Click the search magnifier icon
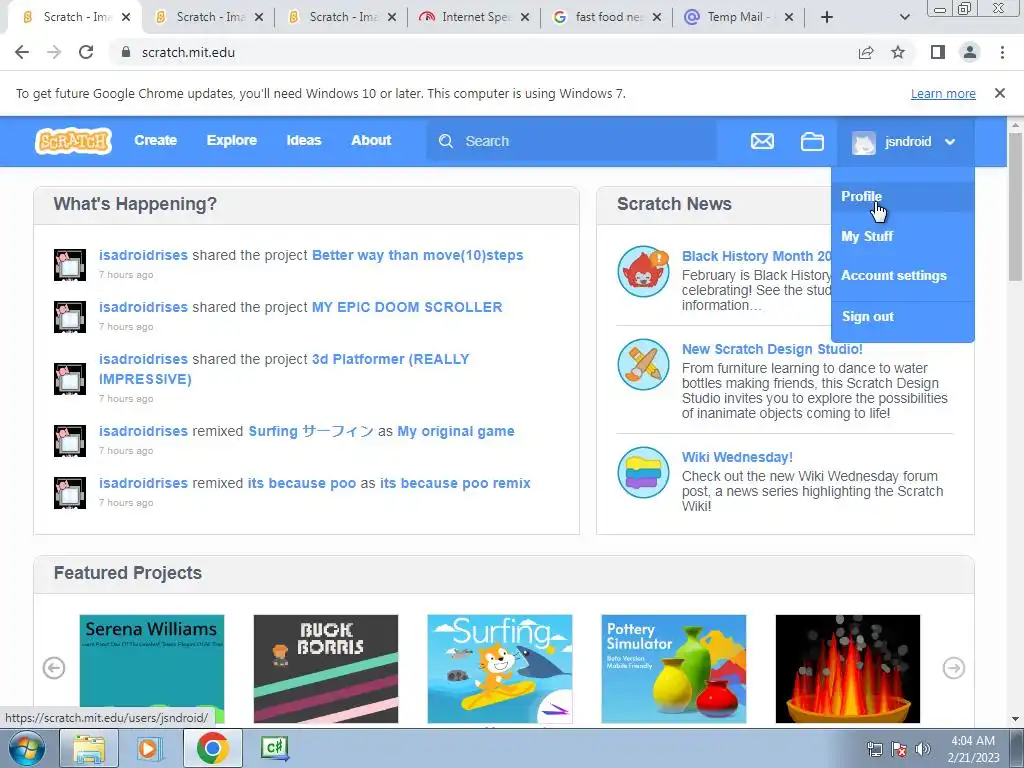 (446, 141)
